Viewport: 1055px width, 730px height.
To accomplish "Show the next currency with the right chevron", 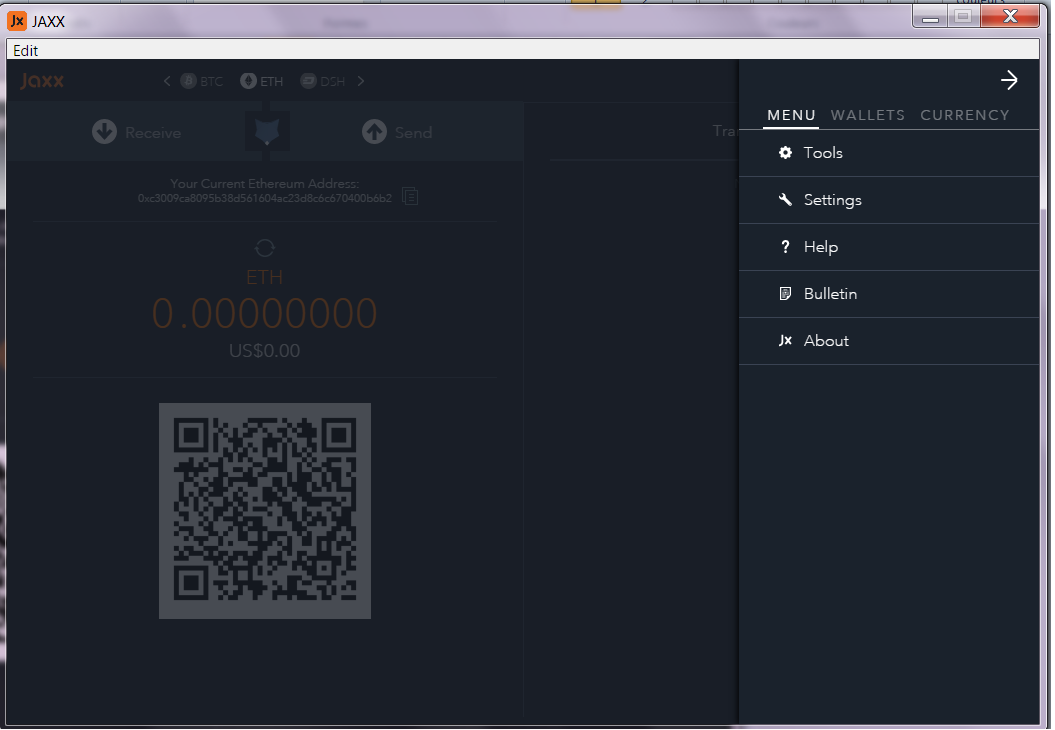I will click(360, 81).
